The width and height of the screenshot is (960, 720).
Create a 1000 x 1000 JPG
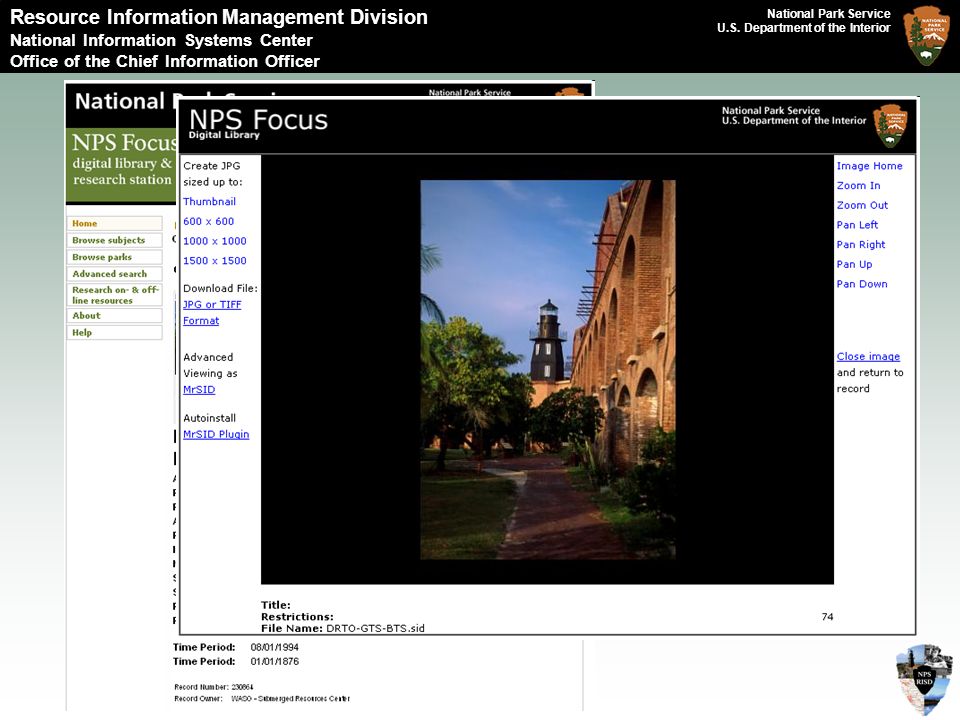(215, 241)
